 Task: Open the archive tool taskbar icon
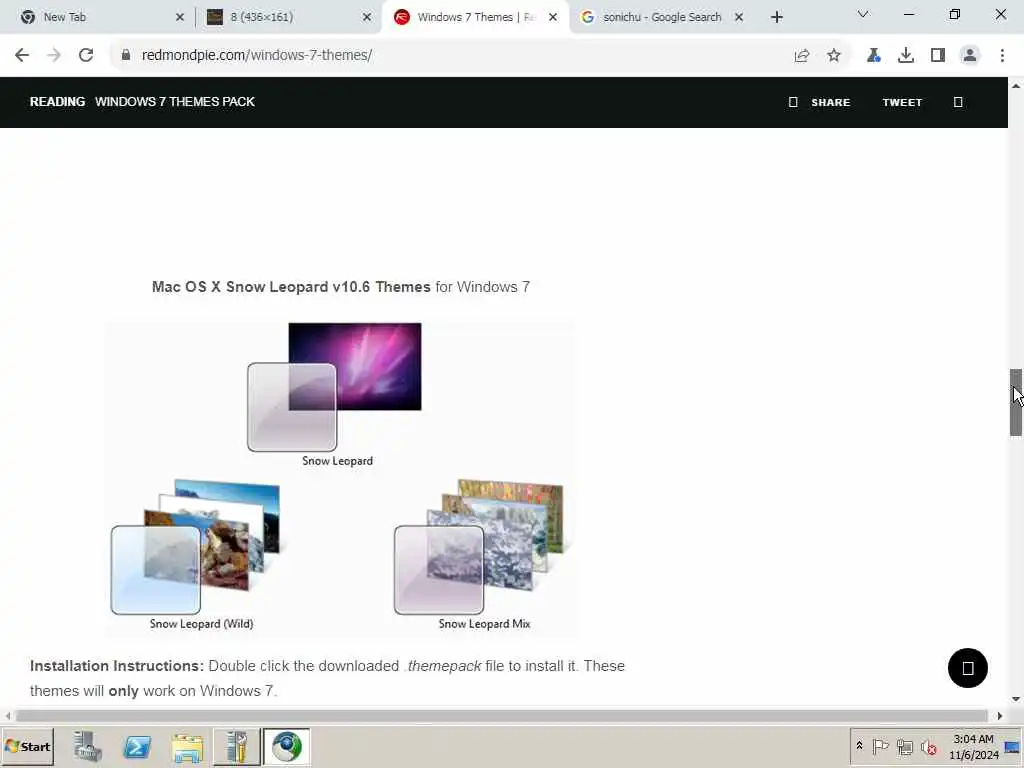pos(236,746)
